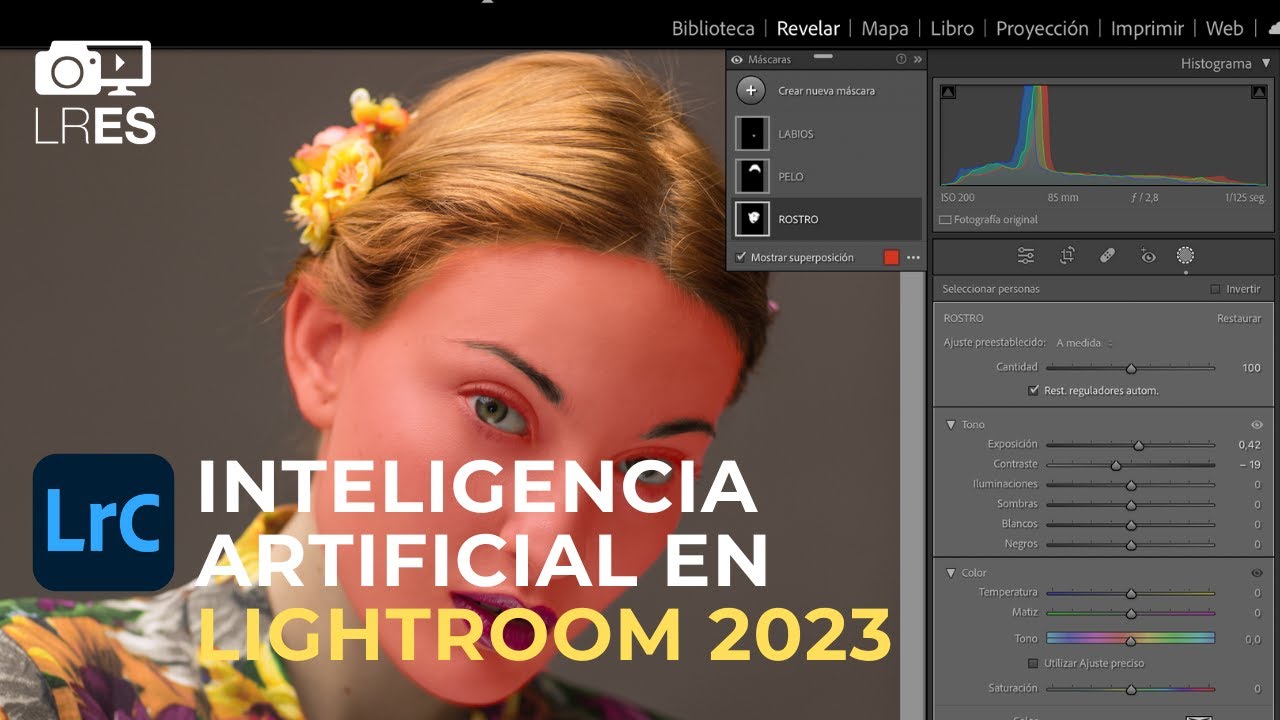Click Exposición value 0,42
1280x720 pixels.
pyautogui.click(x=1249, y=444)
